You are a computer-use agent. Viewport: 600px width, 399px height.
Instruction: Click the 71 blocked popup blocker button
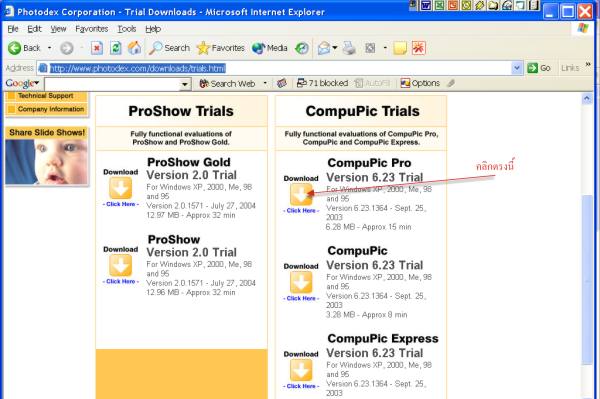323,83
